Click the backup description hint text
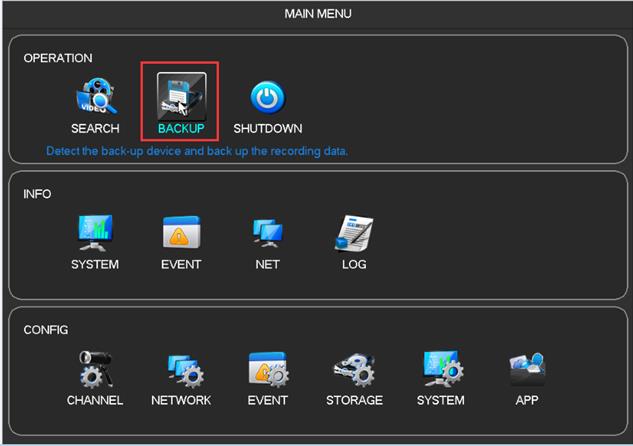The width and height of the screenshot is (633, 446). (x=197, y=151)
